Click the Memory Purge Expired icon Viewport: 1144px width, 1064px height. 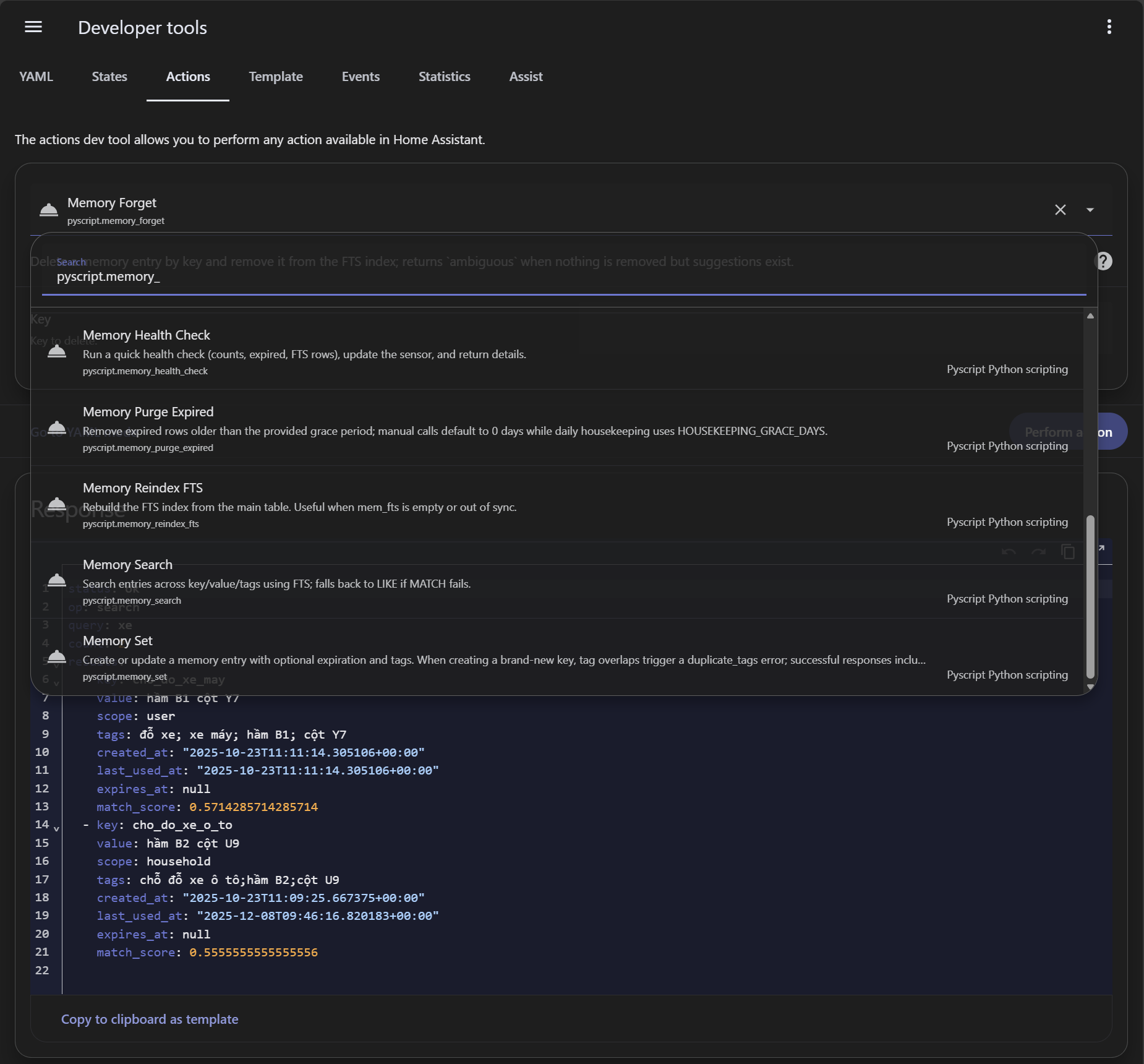pyautogui.click(x=57, y=428)
